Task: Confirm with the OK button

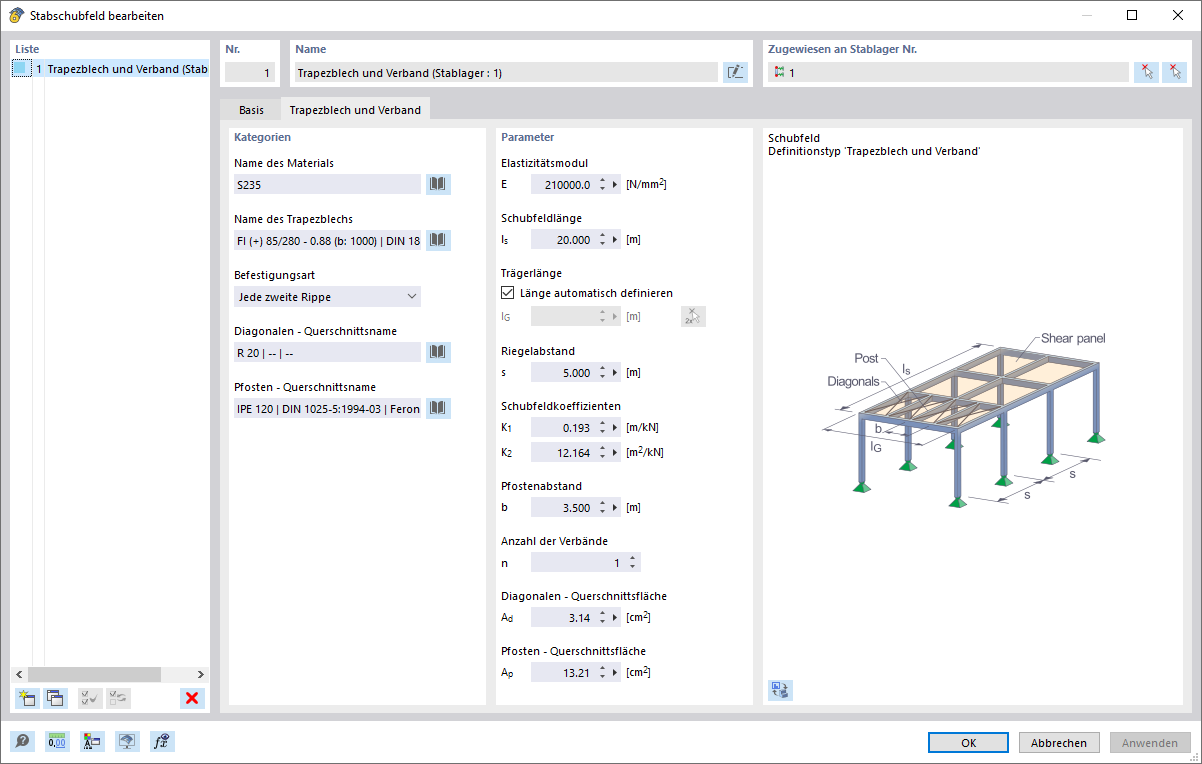Action: [x=968, y=742]
